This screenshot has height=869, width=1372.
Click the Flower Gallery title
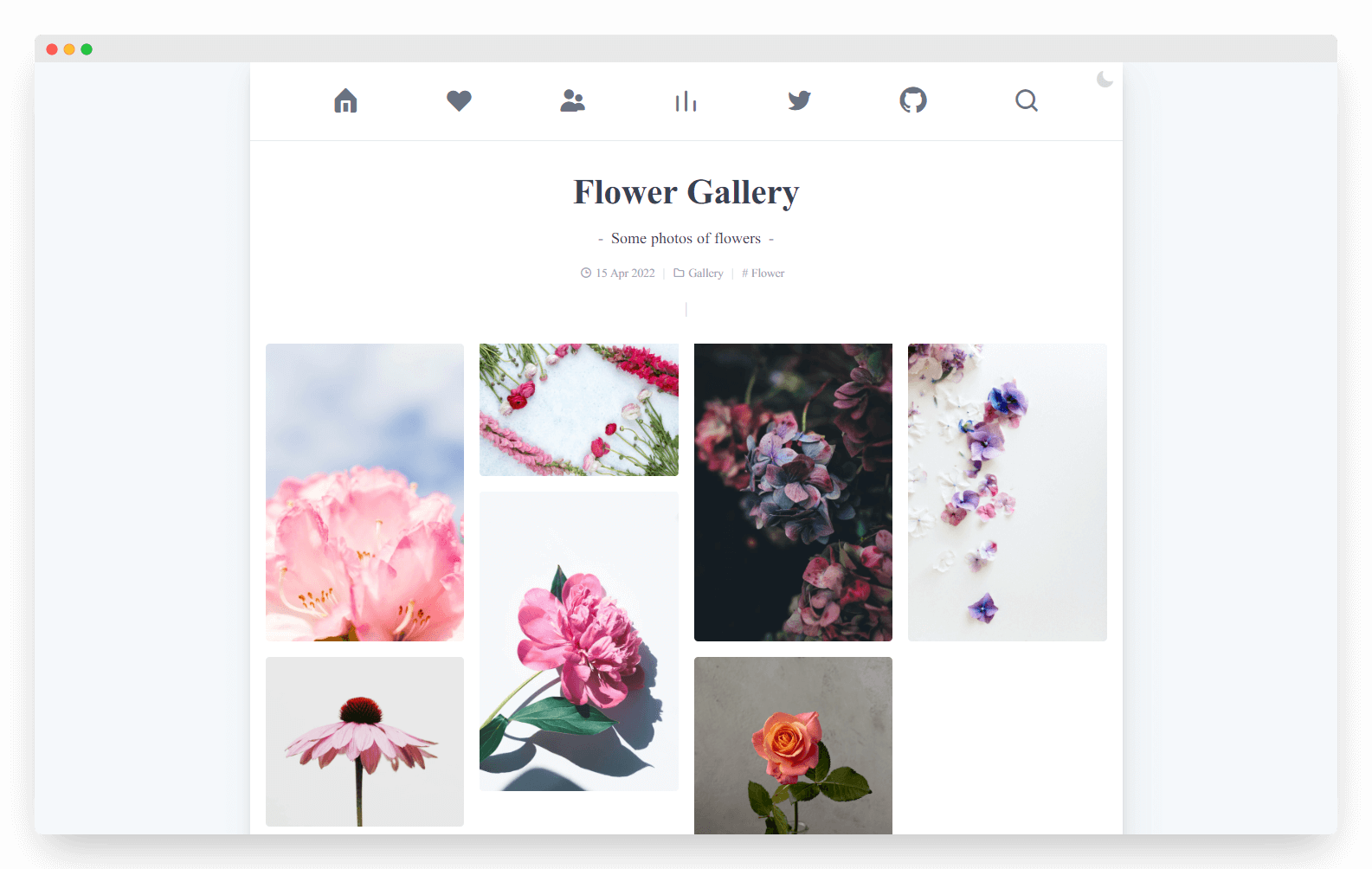(686, 192)
